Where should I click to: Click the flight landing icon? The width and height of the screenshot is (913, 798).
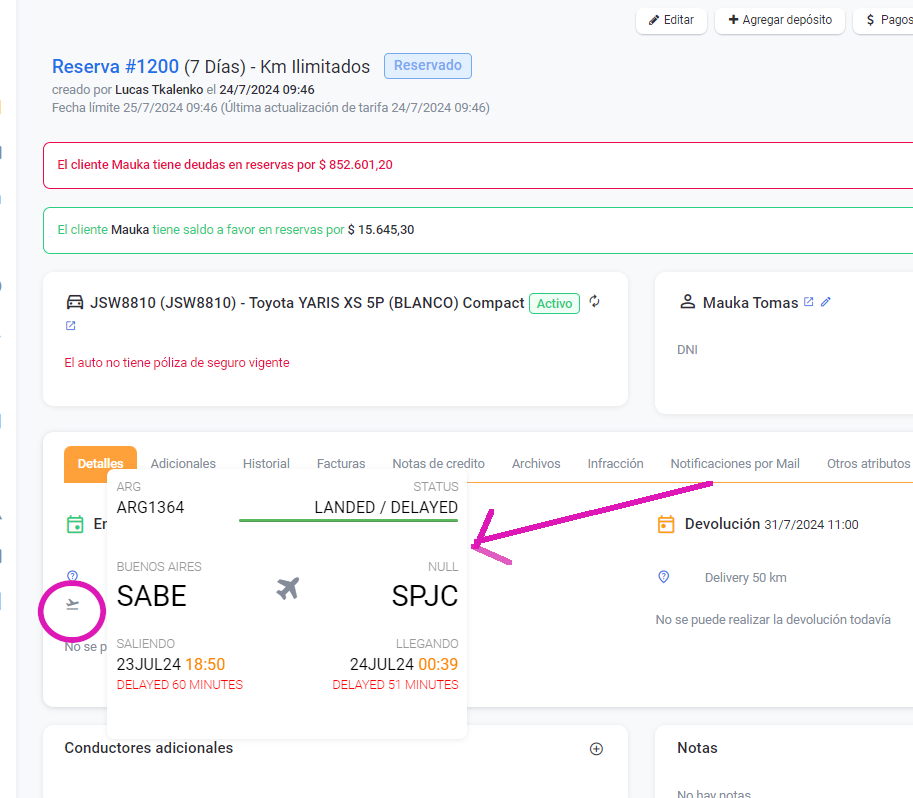pos(72,605)
